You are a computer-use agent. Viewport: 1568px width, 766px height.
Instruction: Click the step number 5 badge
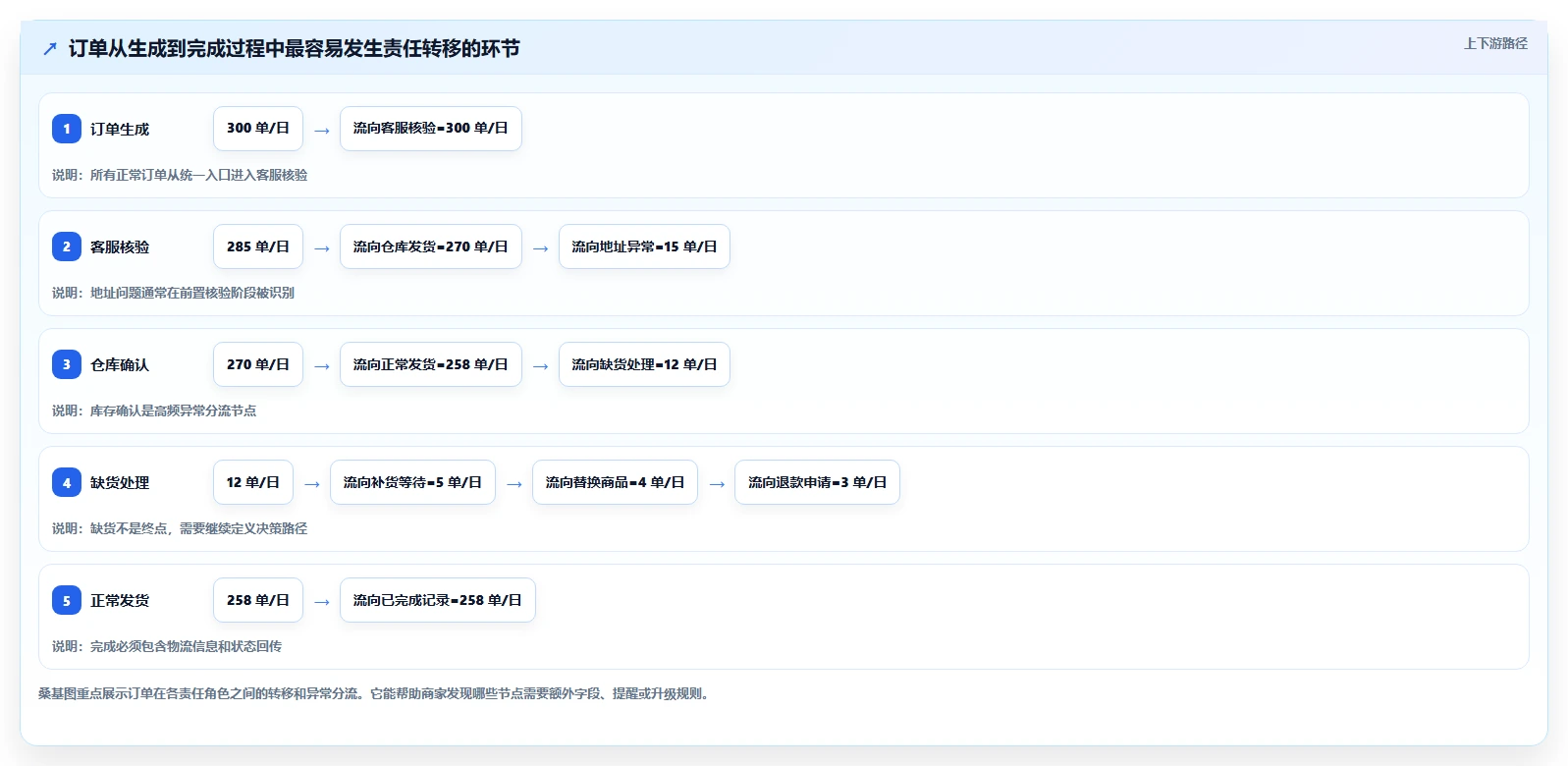pos(67,600)
